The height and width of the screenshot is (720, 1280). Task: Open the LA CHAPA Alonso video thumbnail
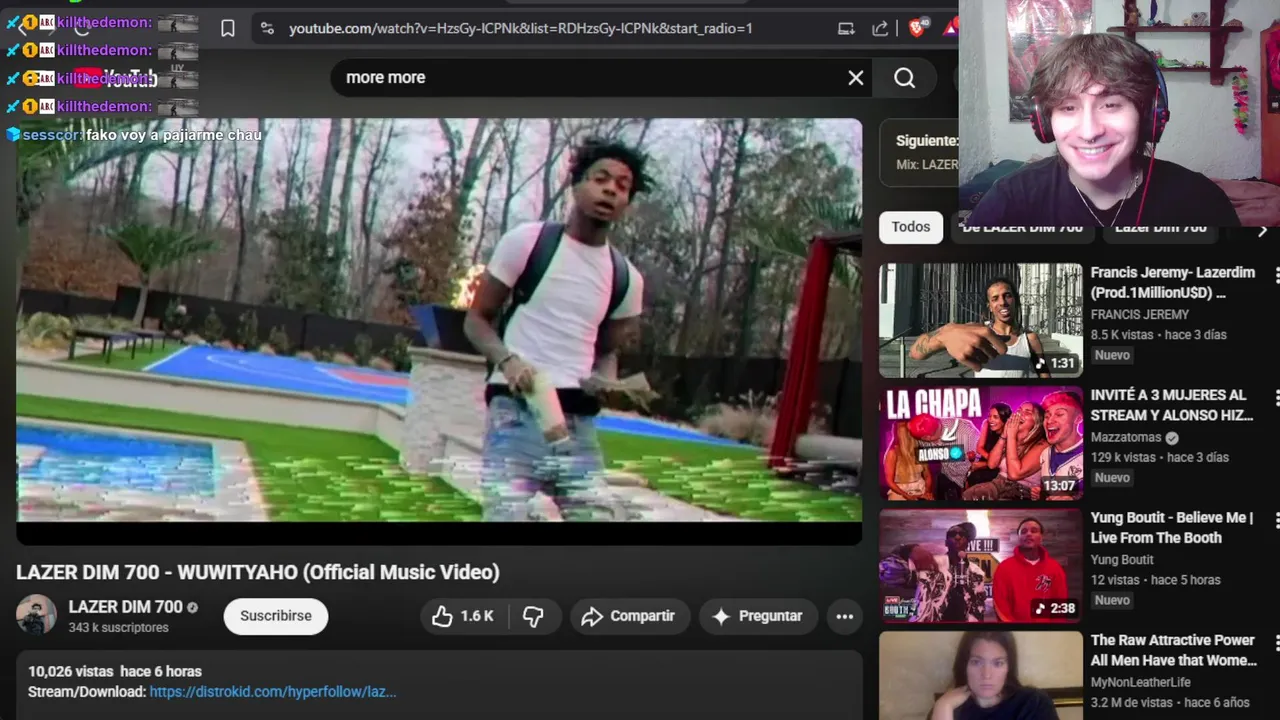tap(981, 443)
